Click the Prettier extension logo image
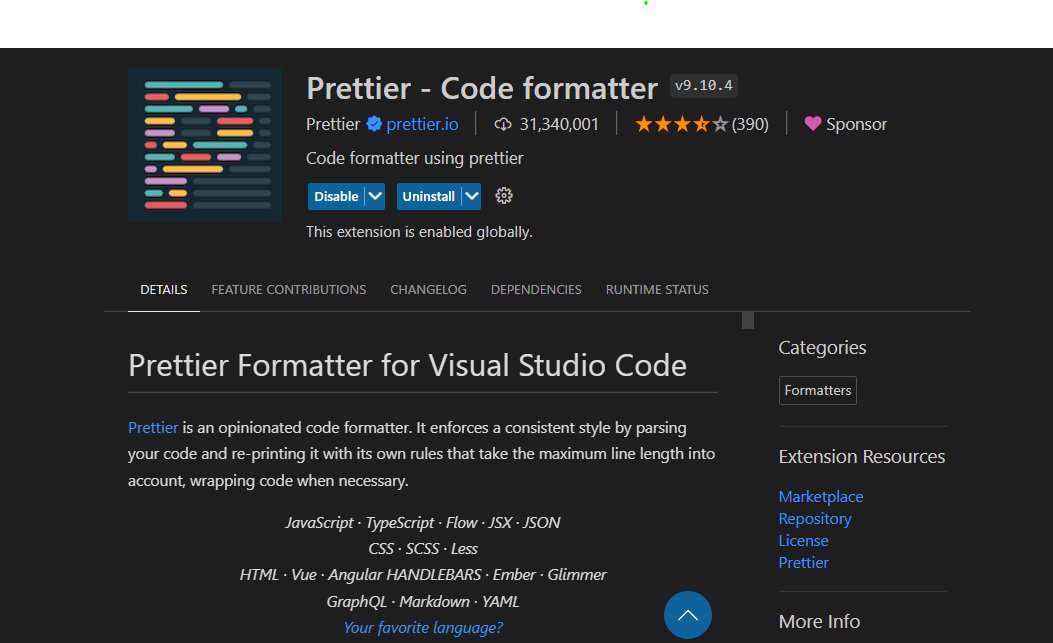Screen dimensions: 1053x643 [205, 144]
